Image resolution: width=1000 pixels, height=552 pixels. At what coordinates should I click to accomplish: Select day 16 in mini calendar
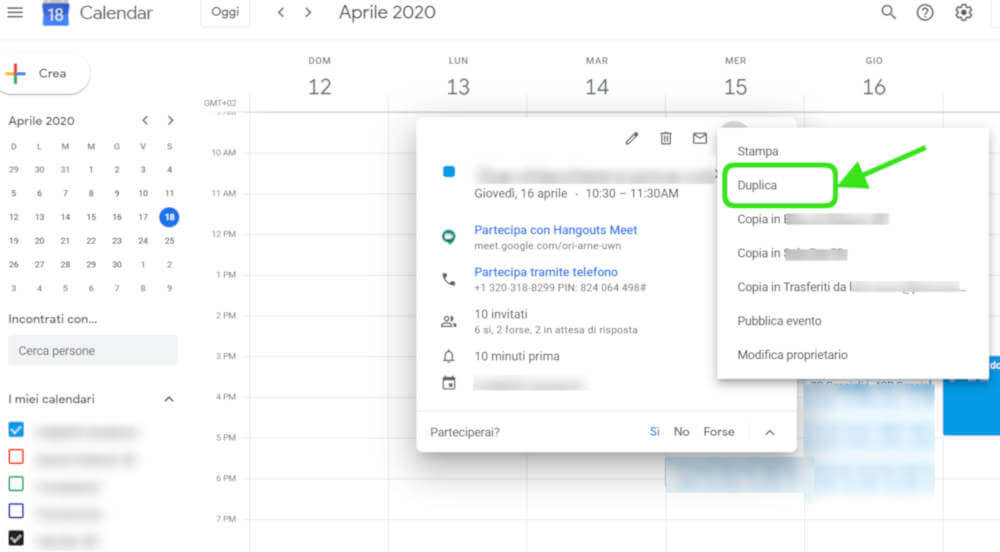tap(117, 217)
